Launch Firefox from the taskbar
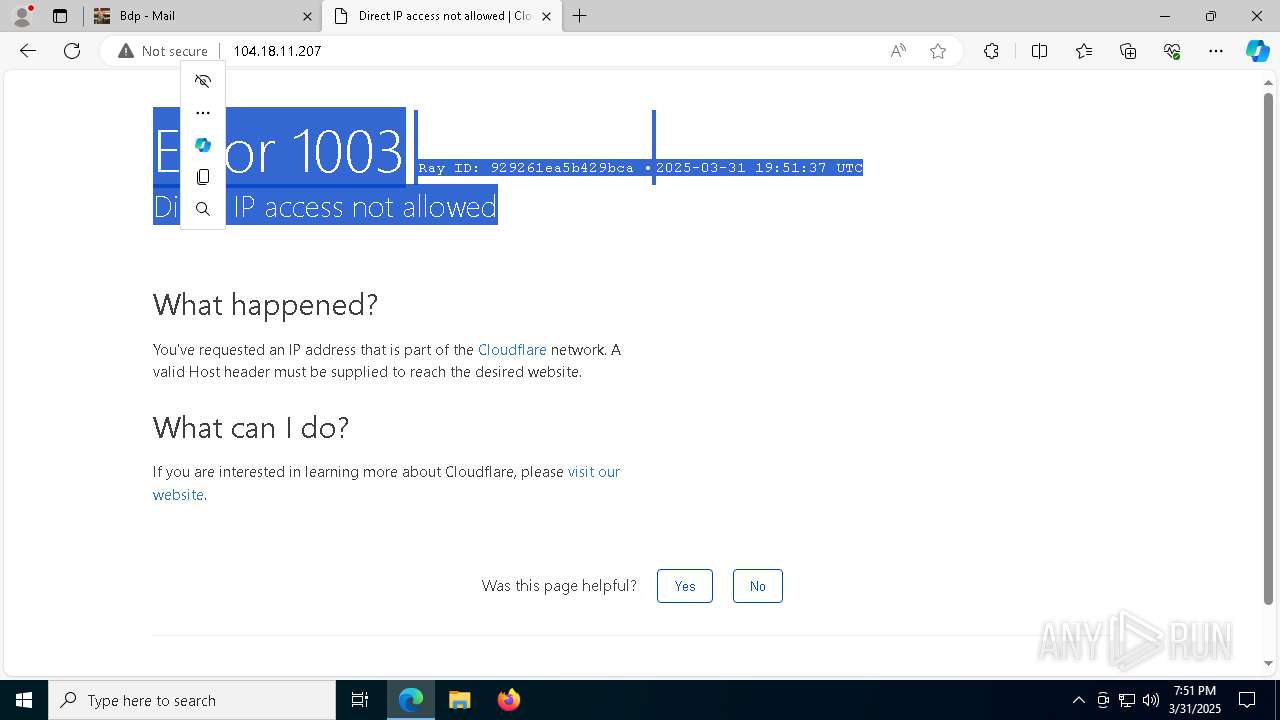The image size is (1280, 720). [508, 700]
